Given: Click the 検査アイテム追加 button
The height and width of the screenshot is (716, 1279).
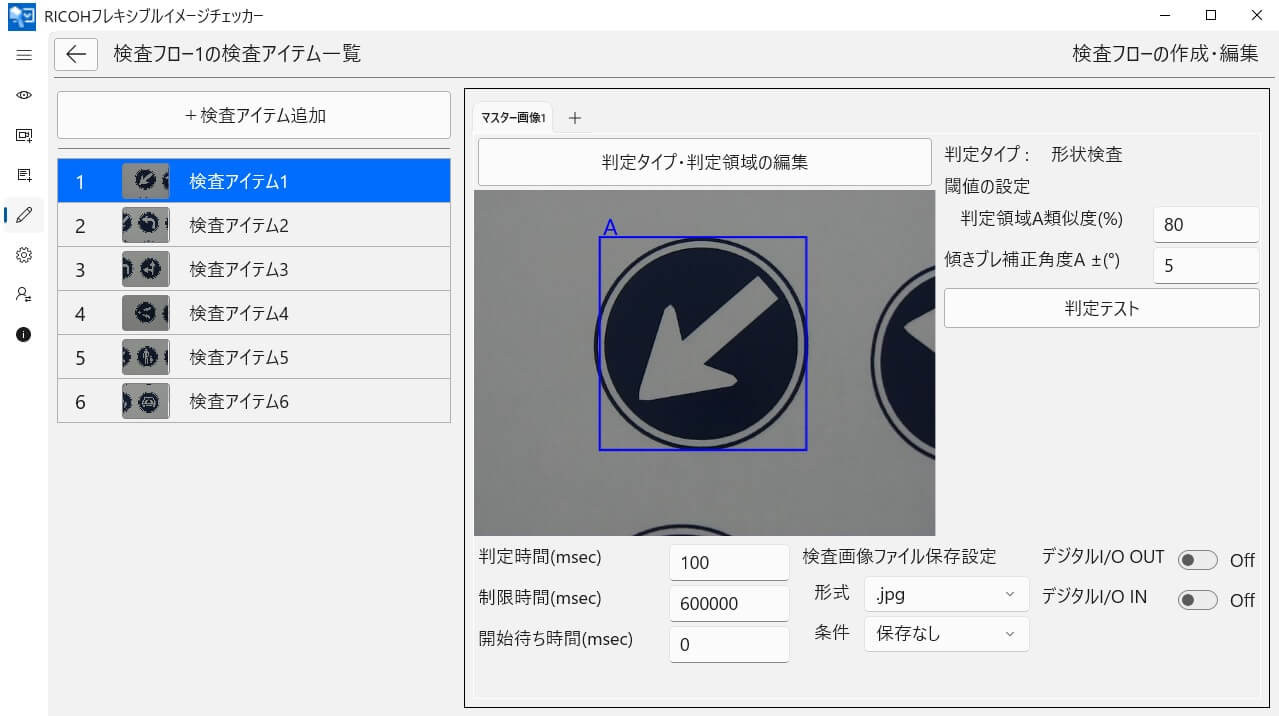Looking at the screenshot, I should (254, 115).
